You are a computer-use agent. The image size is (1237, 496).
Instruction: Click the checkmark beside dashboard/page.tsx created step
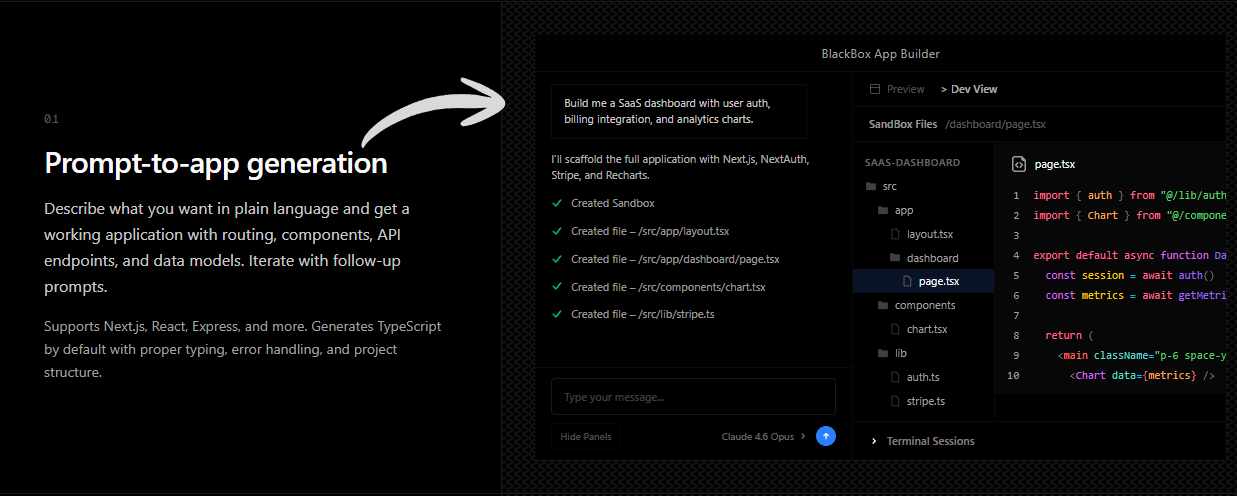click(x=556, y=259)
